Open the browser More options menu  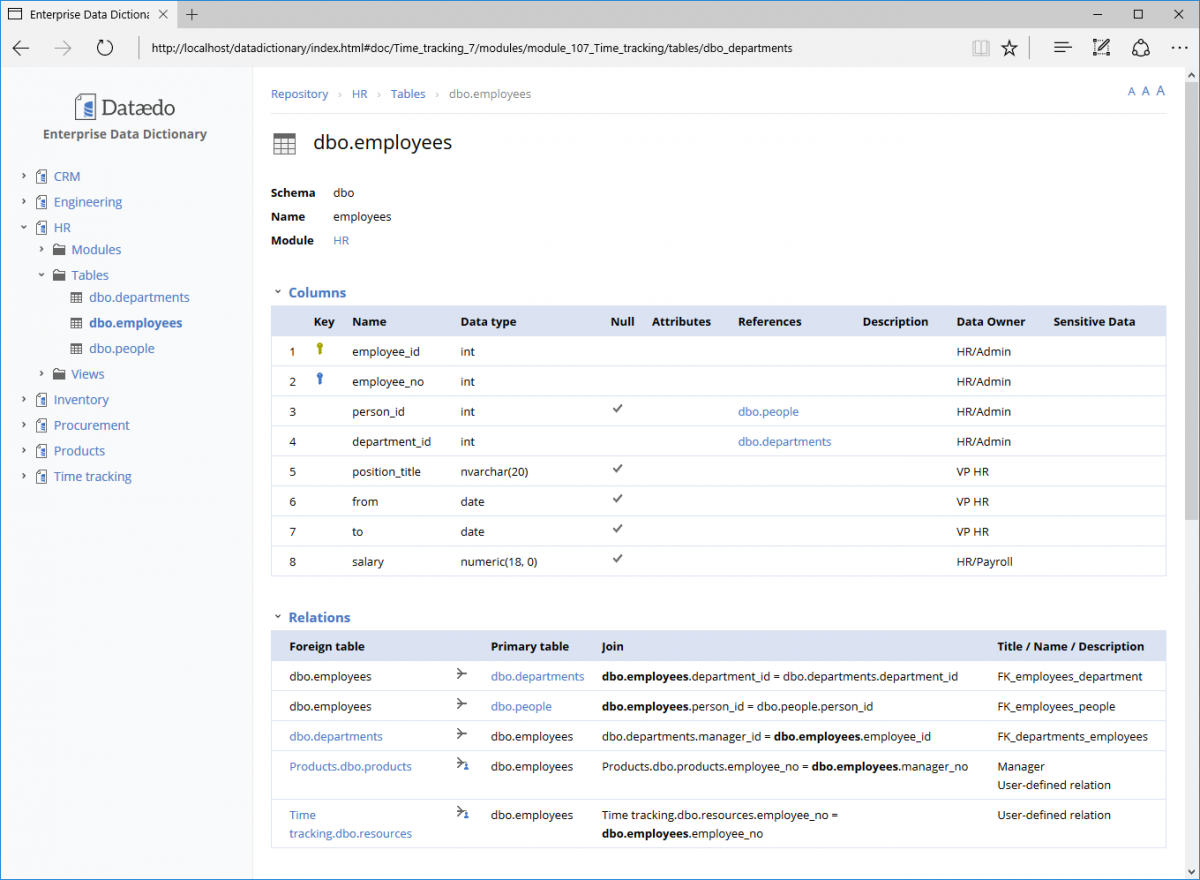click(1180, 47)
